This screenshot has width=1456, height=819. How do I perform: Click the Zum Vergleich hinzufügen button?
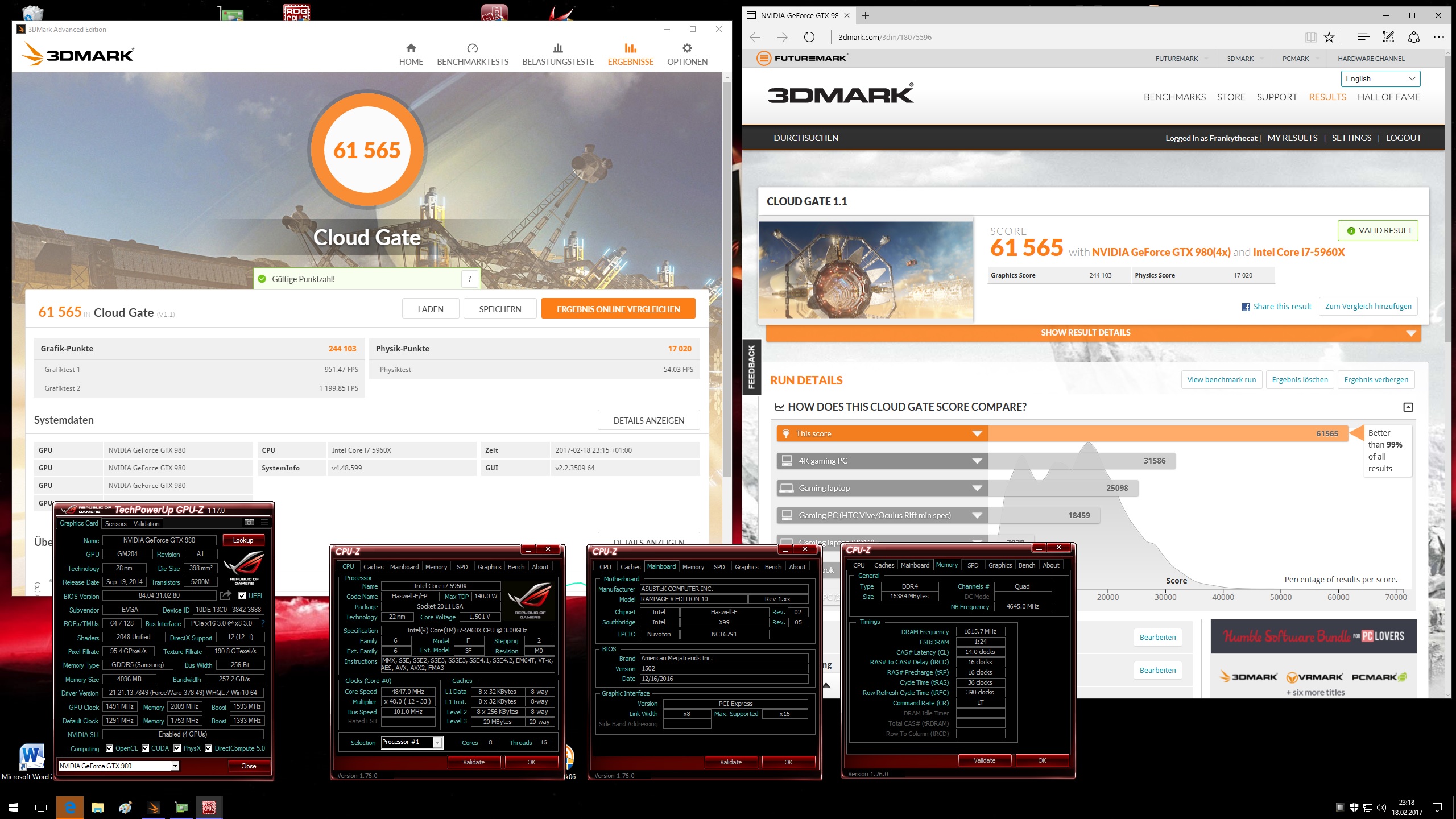coord(1368,307)
